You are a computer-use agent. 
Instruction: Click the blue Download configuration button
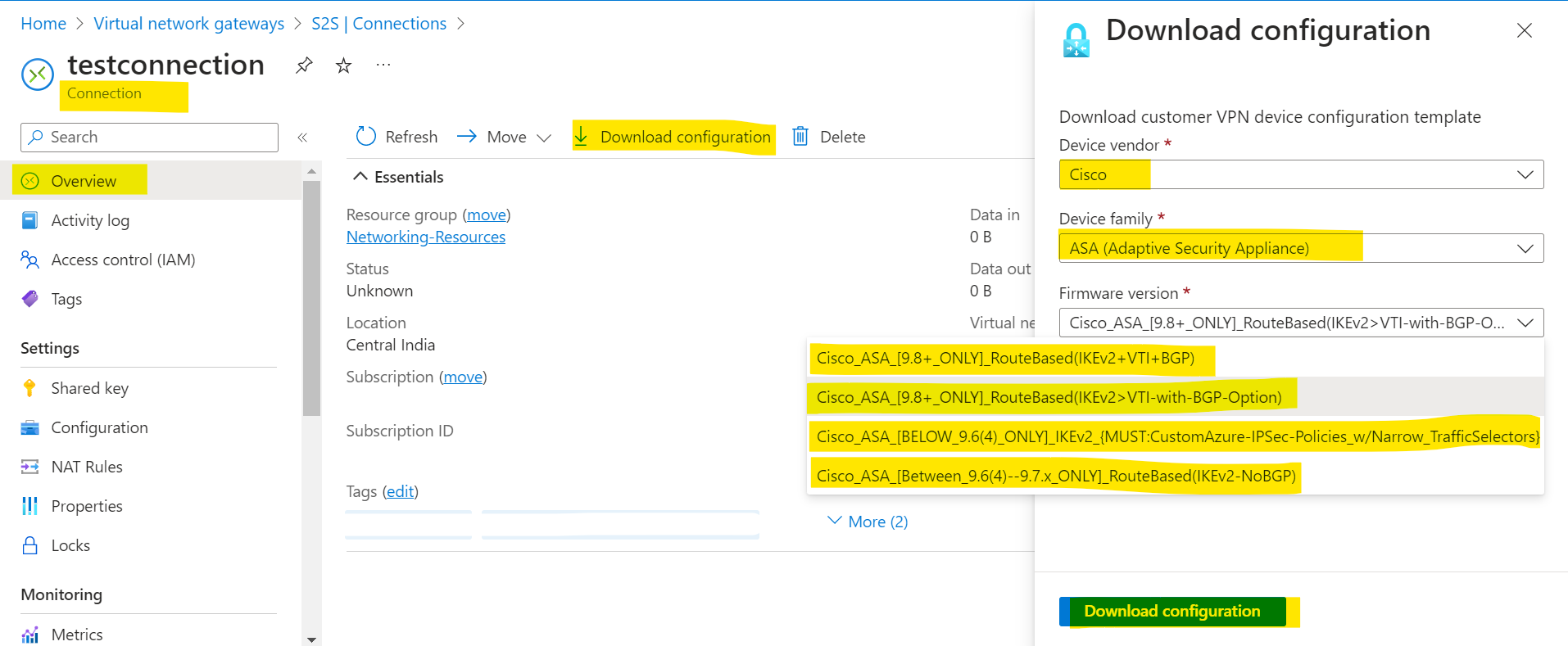point(1172,612)
